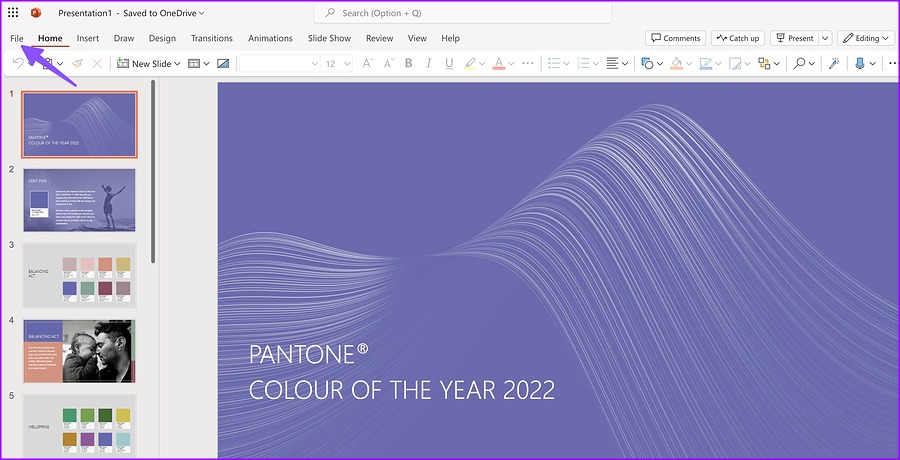900x460 pixels.
Task: Click the bulleted list icon
Action: tap(554, 63)
